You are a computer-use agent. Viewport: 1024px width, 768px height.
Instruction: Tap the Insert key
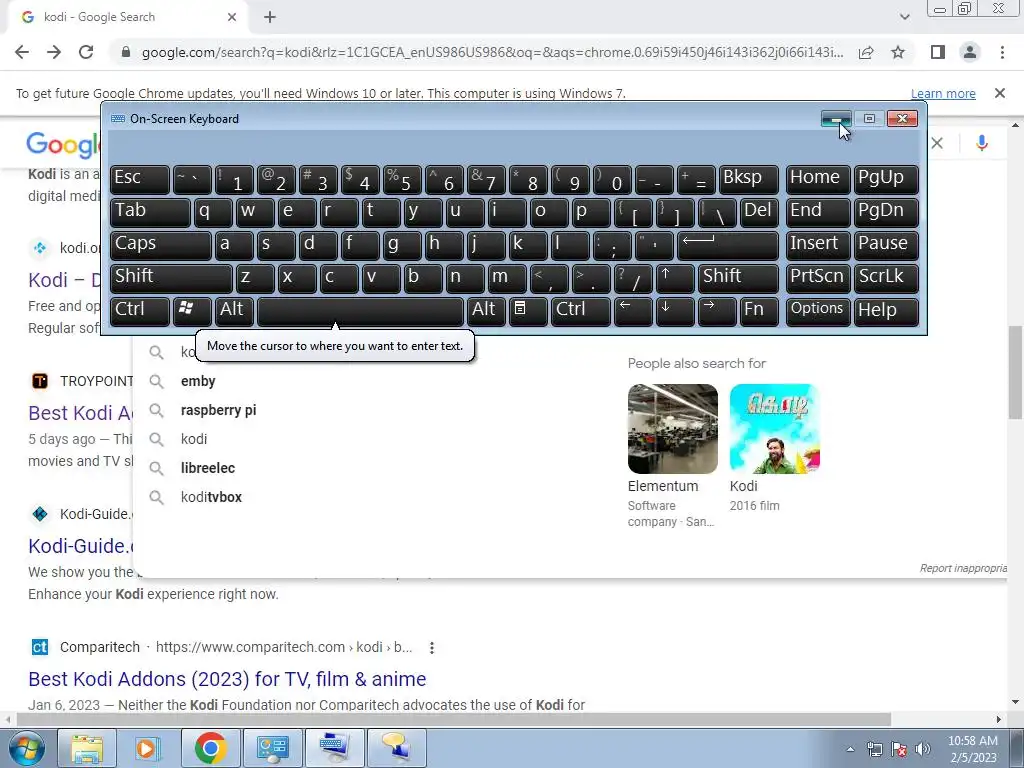[x=818, y=245]
